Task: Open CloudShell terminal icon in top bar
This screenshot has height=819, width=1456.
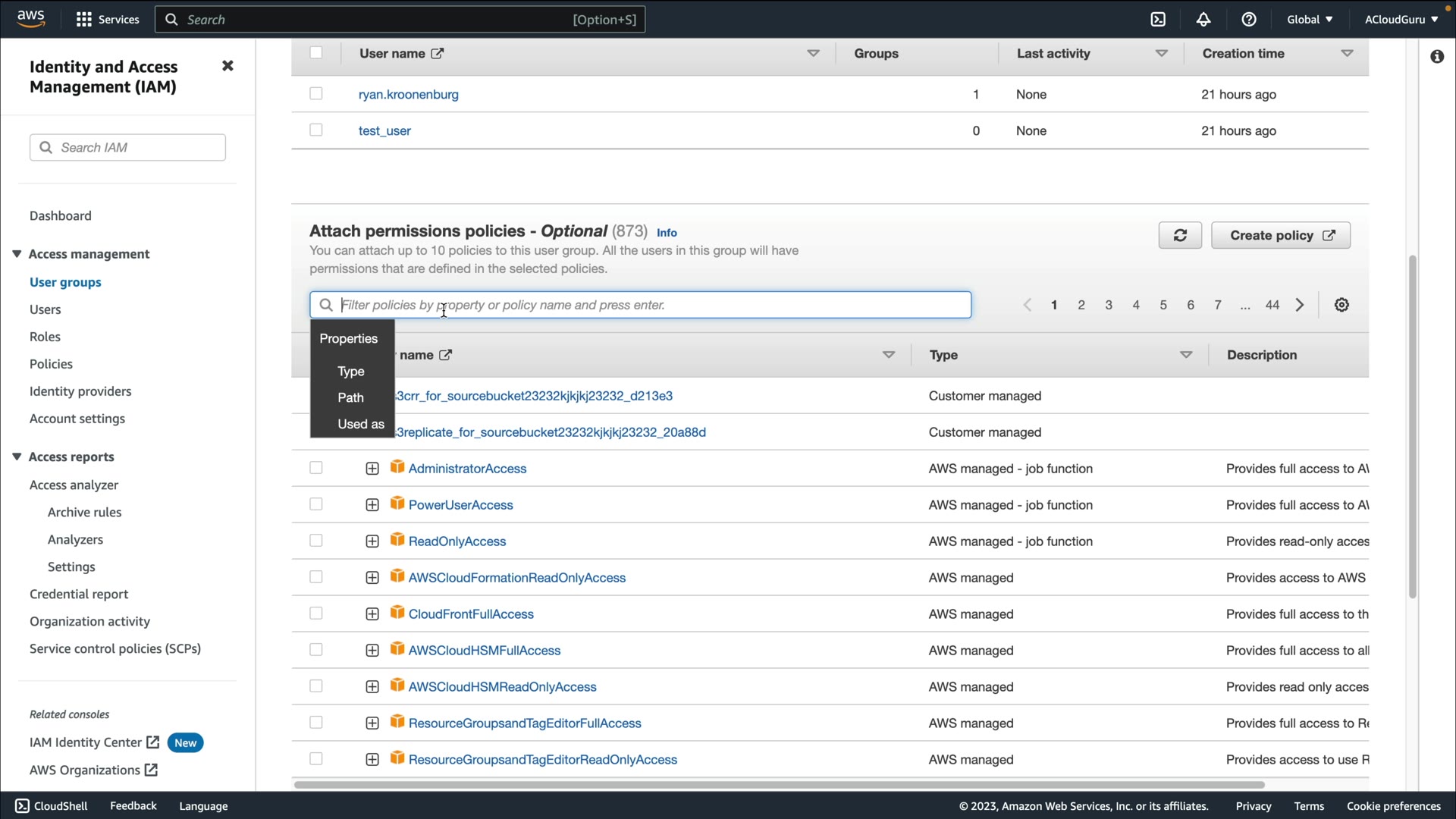Action: tap(1158, 20)
